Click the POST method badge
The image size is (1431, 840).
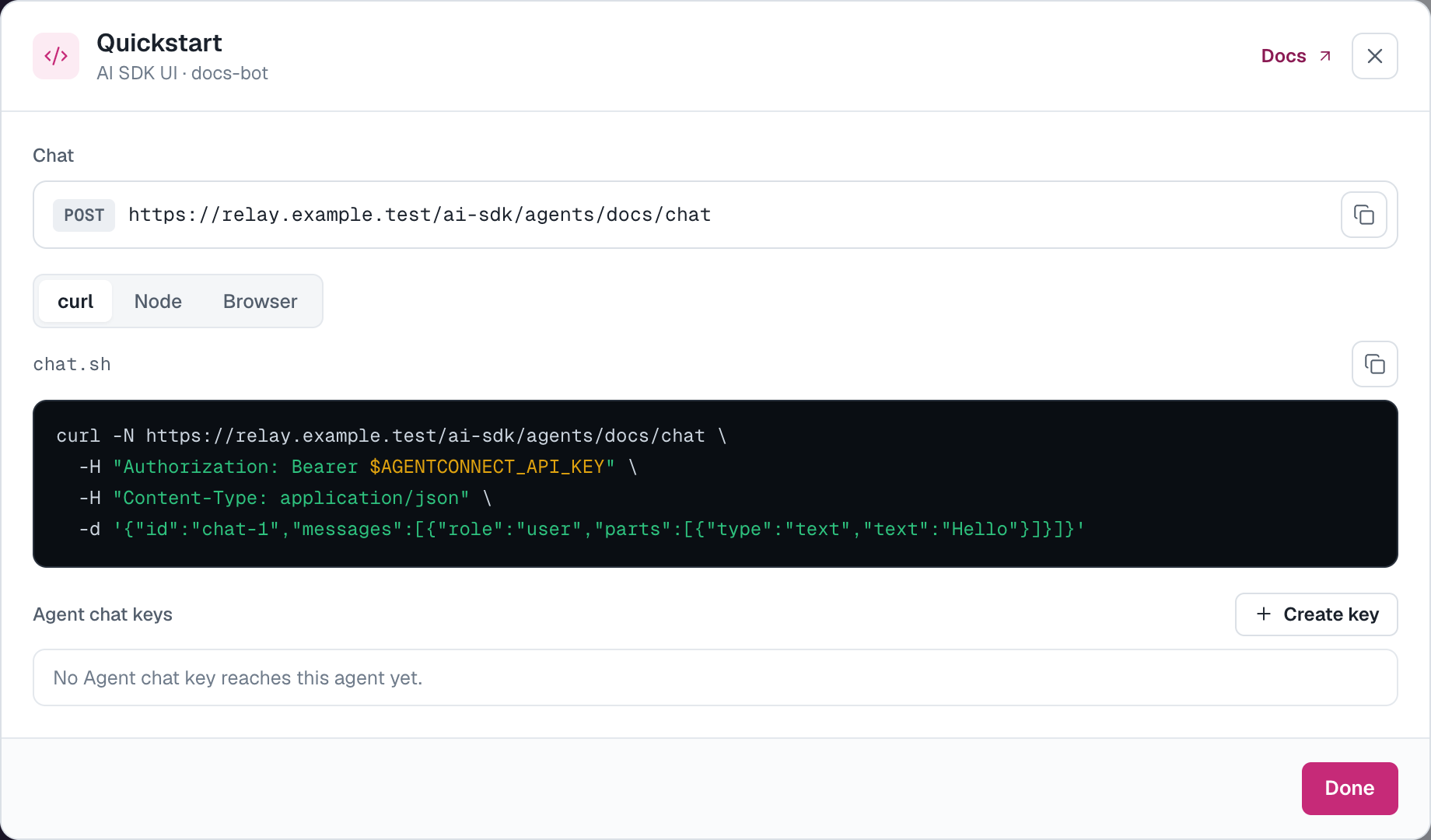click(x=84, y=215)
